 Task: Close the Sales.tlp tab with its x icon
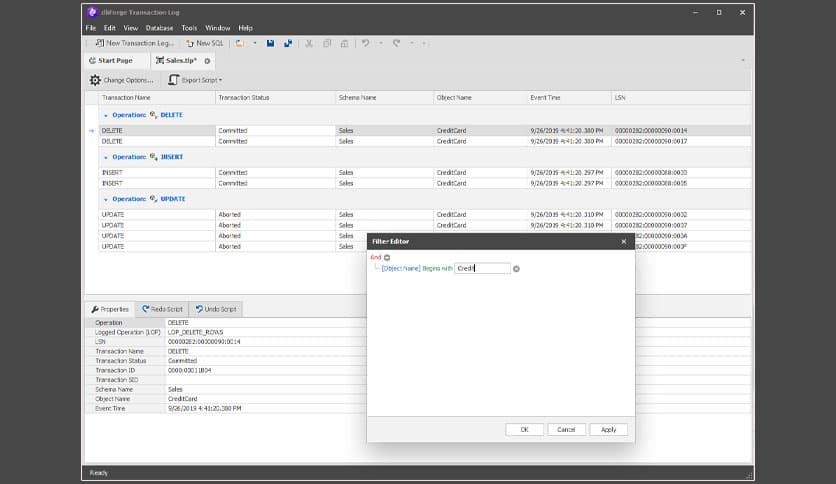coord(207,61)
